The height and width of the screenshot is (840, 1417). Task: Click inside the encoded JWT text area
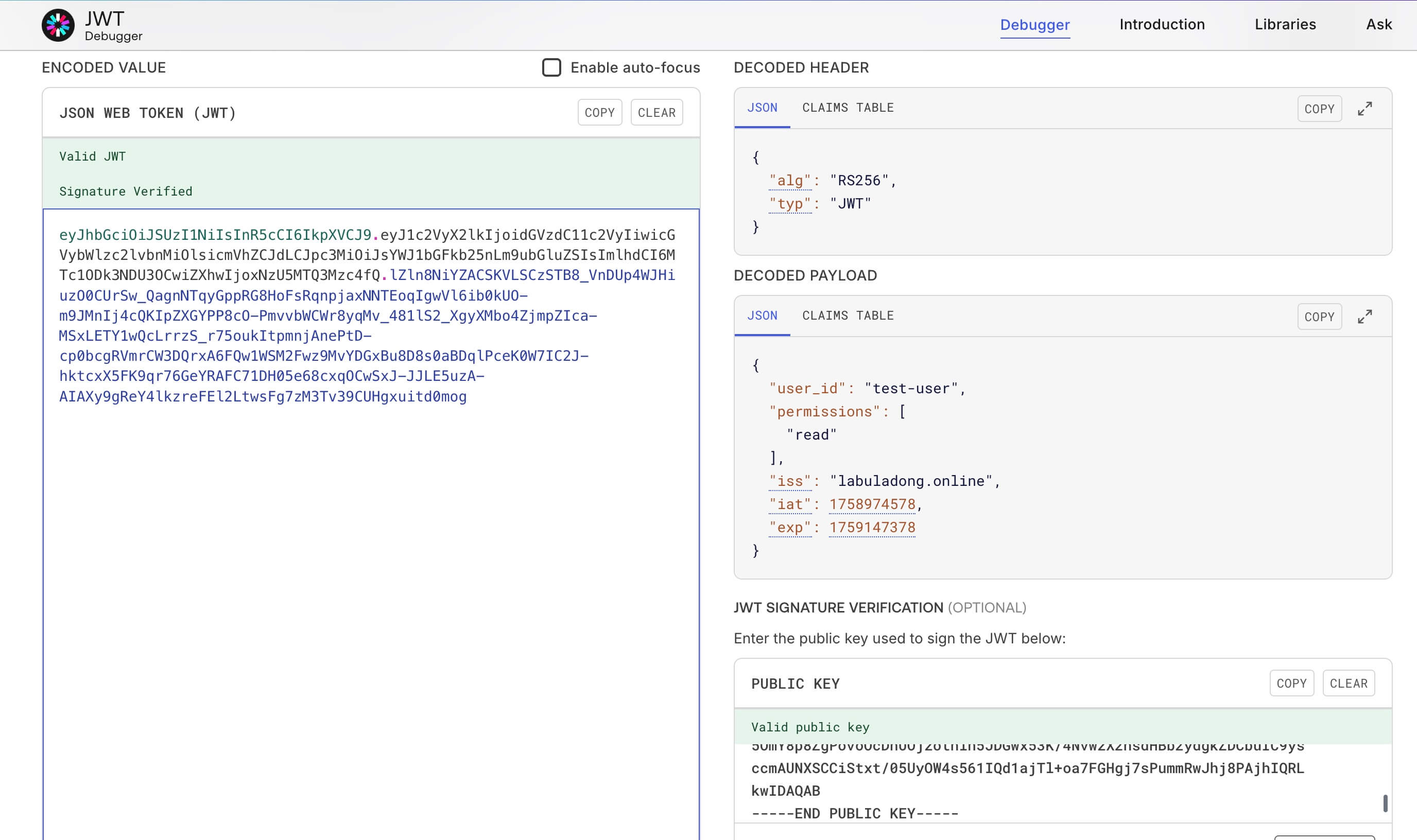click(371, 566)
